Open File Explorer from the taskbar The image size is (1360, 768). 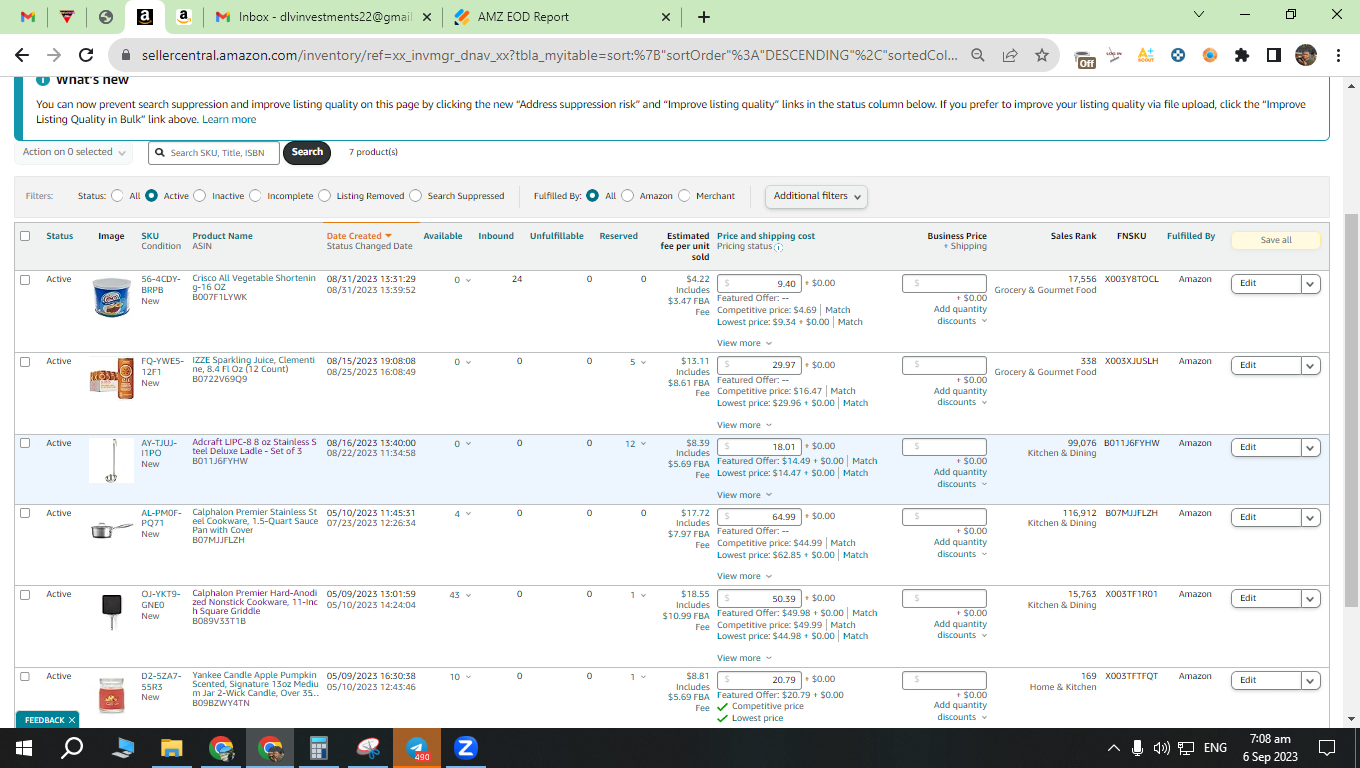click(x=172, y=747)
